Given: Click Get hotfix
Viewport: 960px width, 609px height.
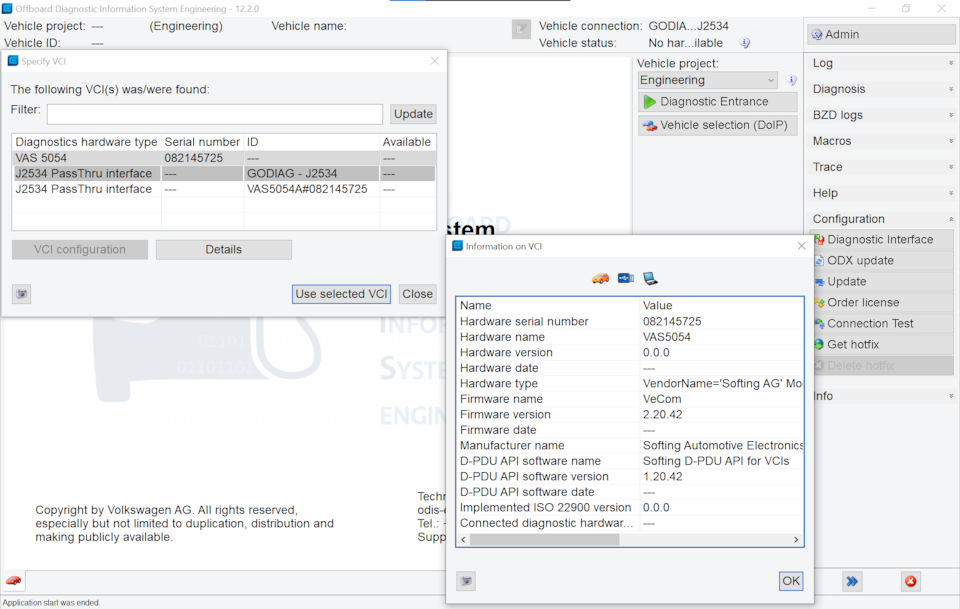Looking at the screenshot, I should (x=881, y=345).
